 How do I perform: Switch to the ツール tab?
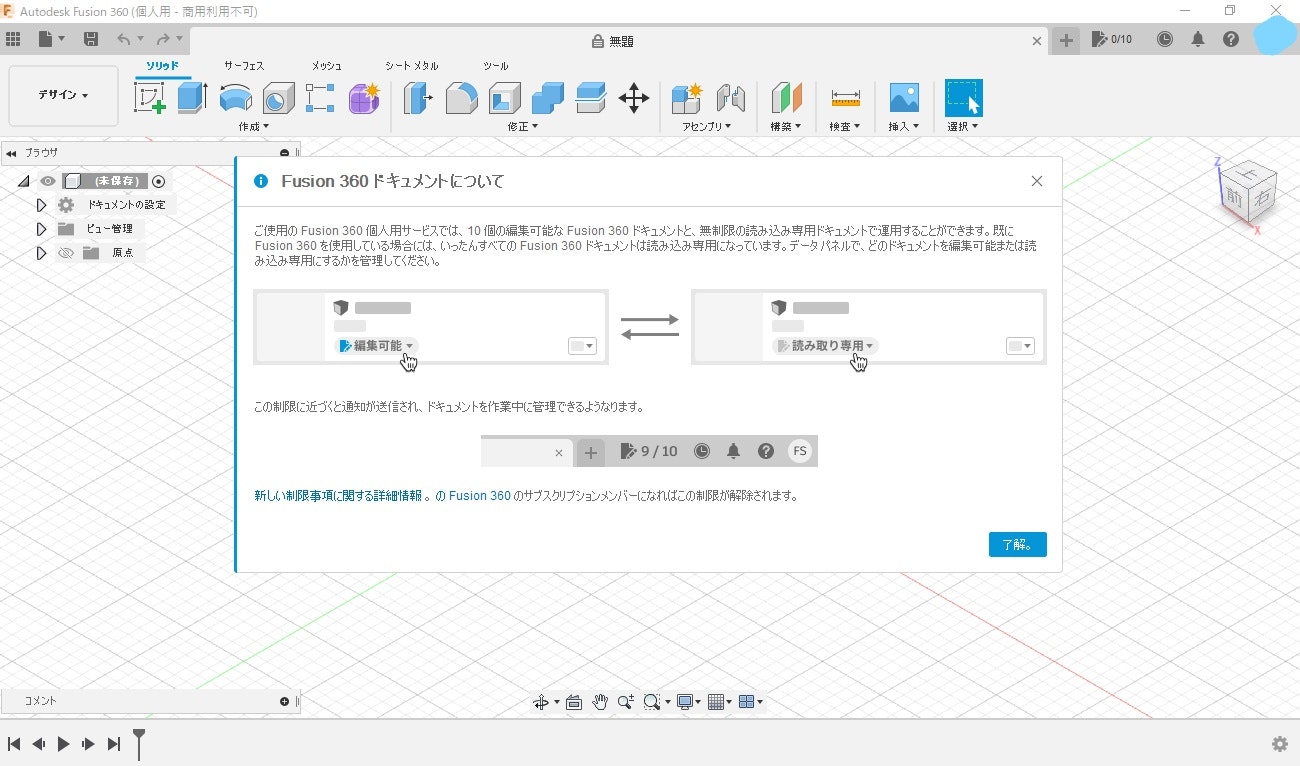496,66
